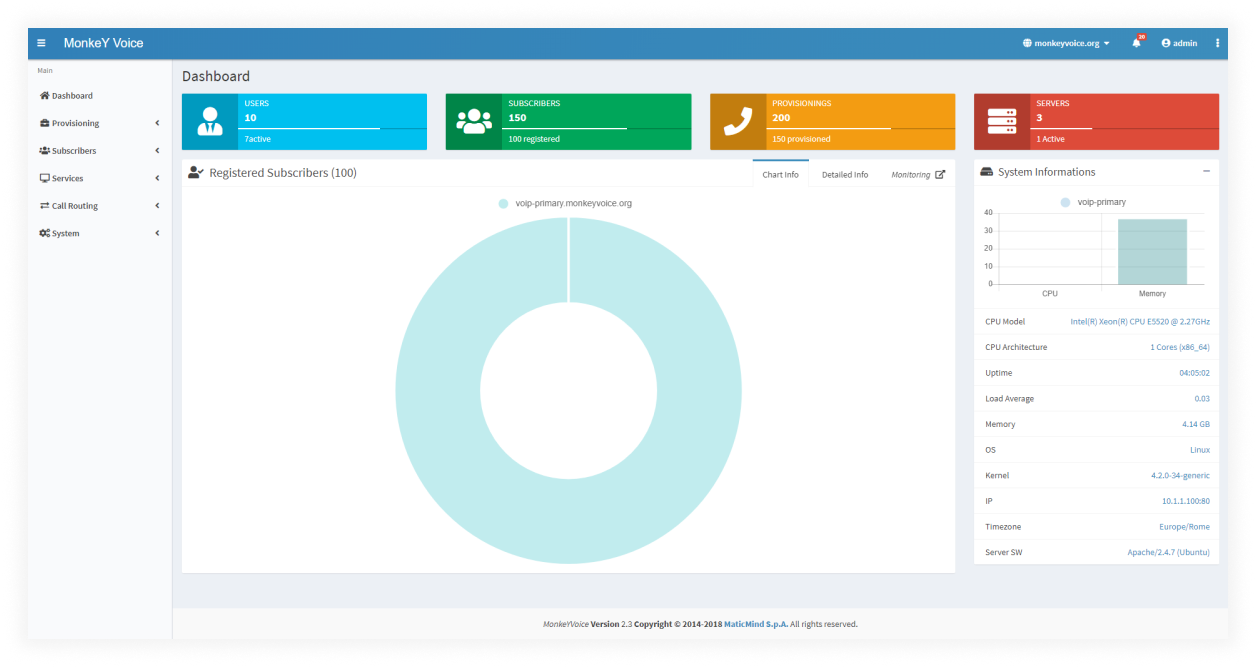This screenshot has width=1256, height=667.
Task: Open Provisioning in the sidebar
Action: [100, 123]
